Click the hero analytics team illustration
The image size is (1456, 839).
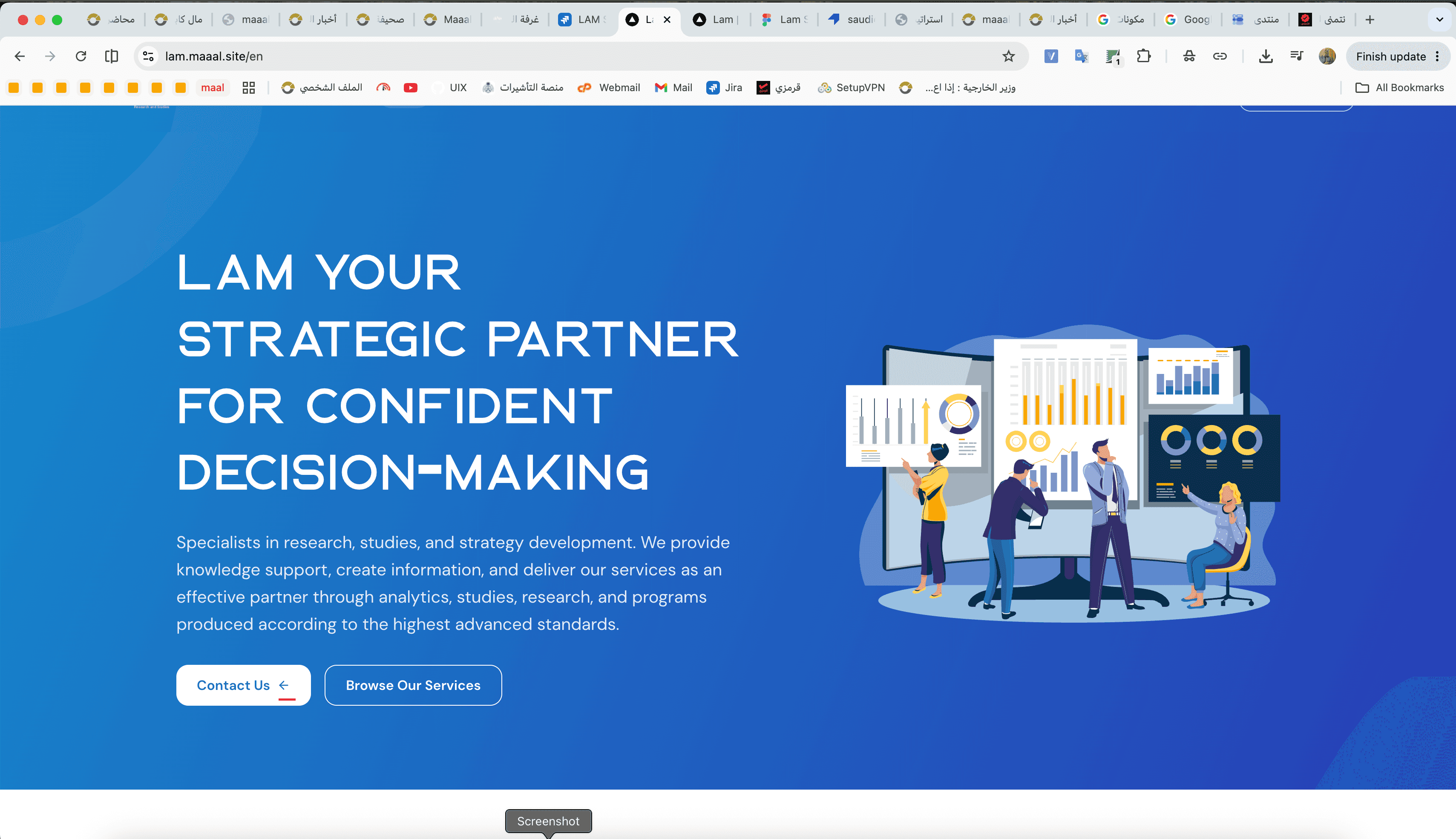point(1063,474)
